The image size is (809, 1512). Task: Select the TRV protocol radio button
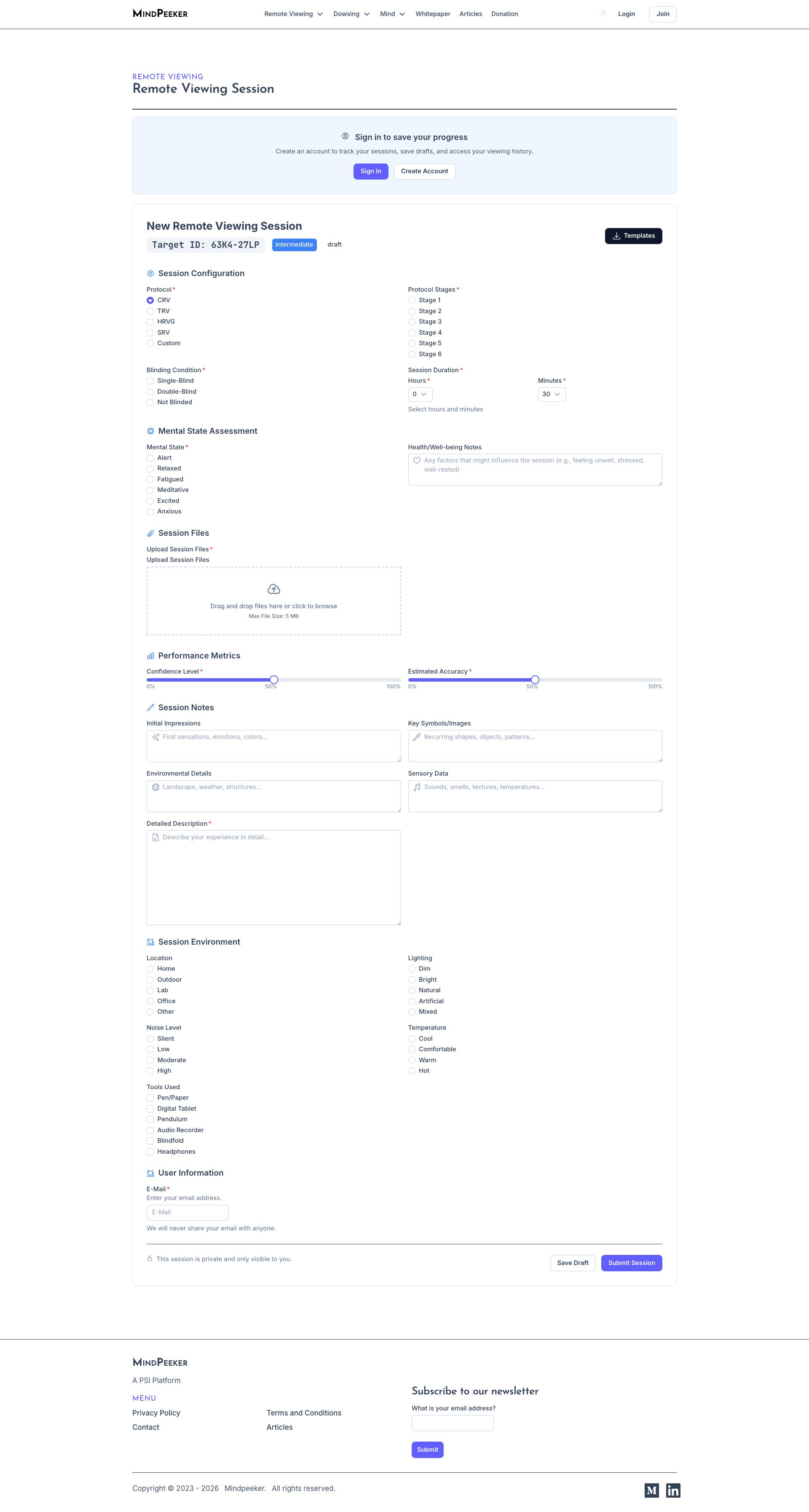point(150,311)
